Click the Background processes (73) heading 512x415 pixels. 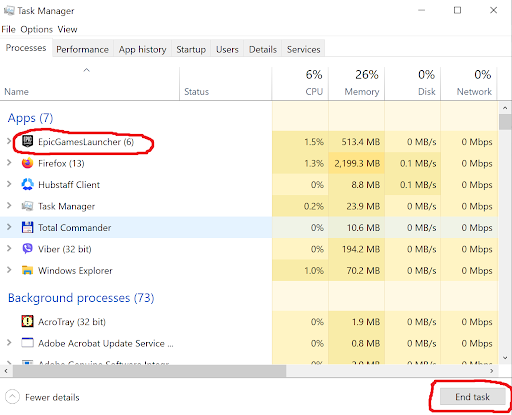click(81, 298)
